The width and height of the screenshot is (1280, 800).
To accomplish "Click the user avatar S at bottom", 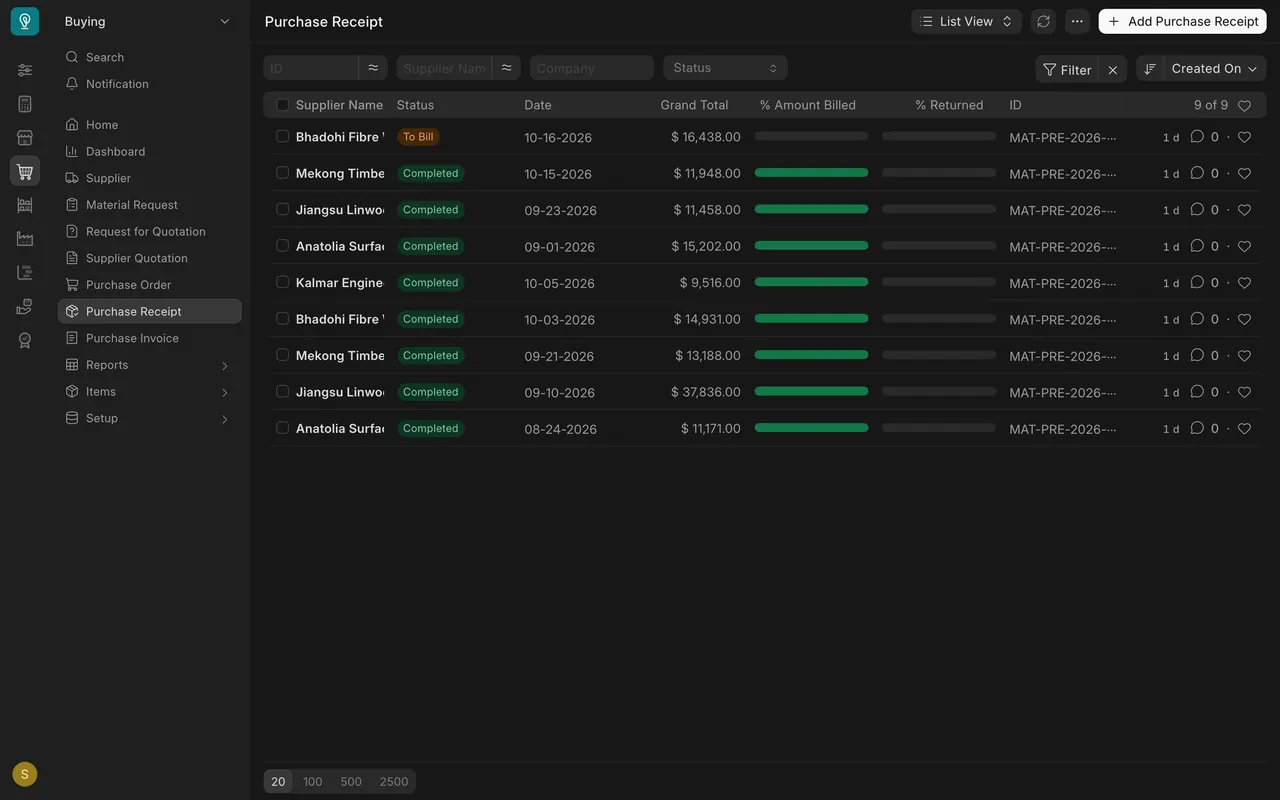I will coord(25,774).
